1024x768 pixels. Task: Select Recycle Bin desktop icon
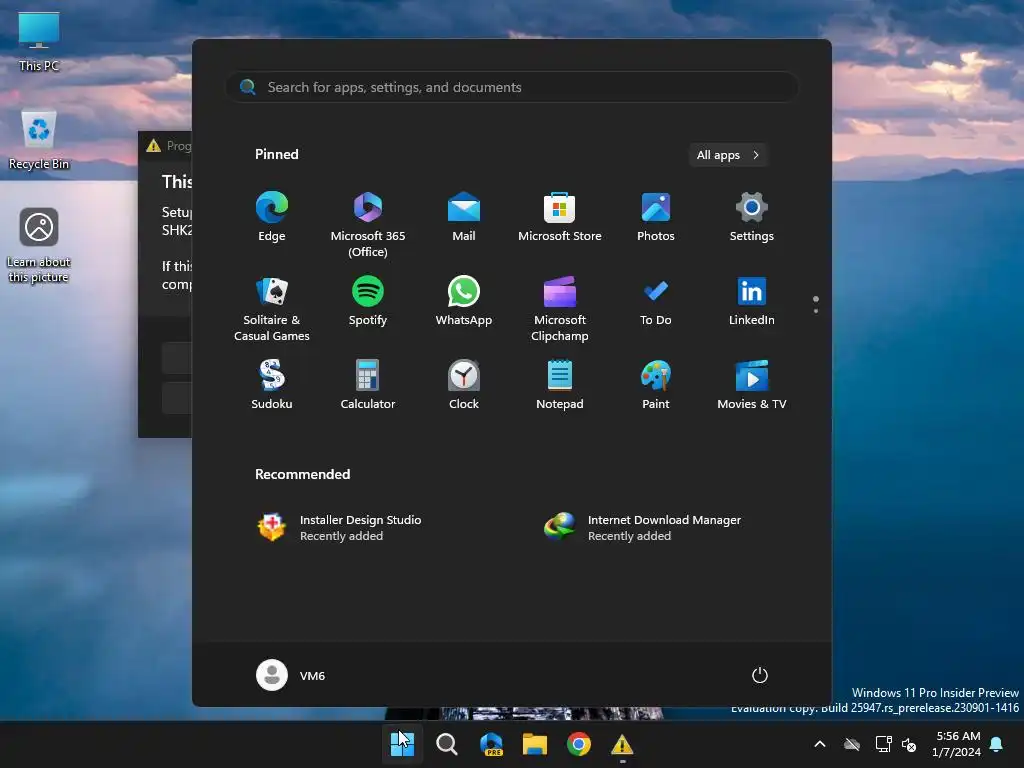(39, 140)
